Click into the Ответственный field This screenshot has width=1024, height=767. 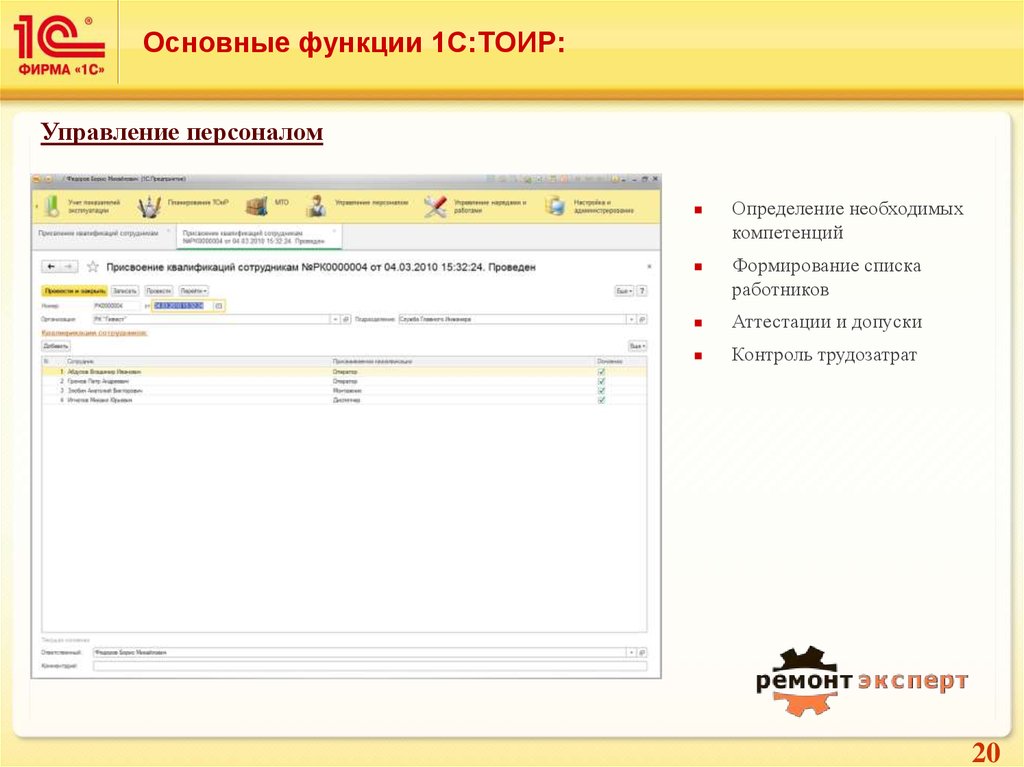coord(359,652)
